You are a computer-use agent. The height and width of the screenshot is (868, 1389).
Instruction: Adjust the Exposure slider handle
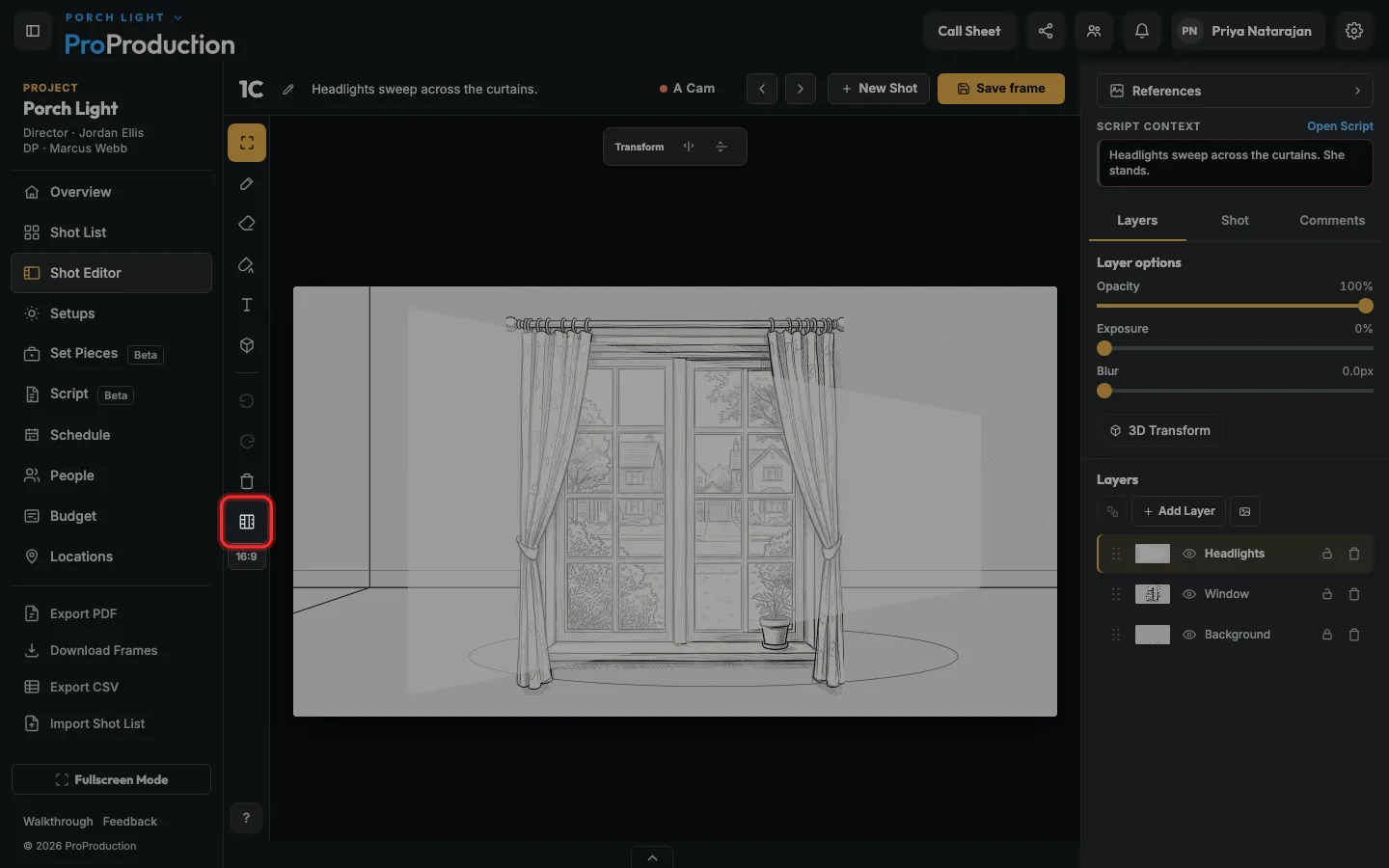click(x=1104, y=348)
